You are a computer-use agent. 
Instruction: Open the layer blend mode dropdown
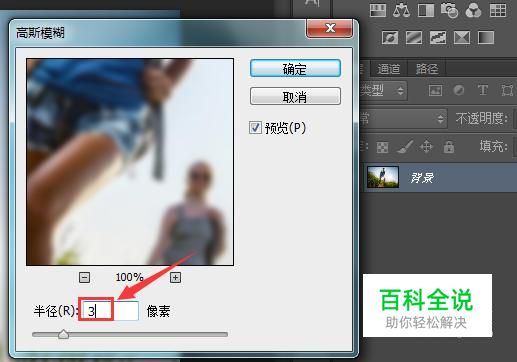[403, 118]
